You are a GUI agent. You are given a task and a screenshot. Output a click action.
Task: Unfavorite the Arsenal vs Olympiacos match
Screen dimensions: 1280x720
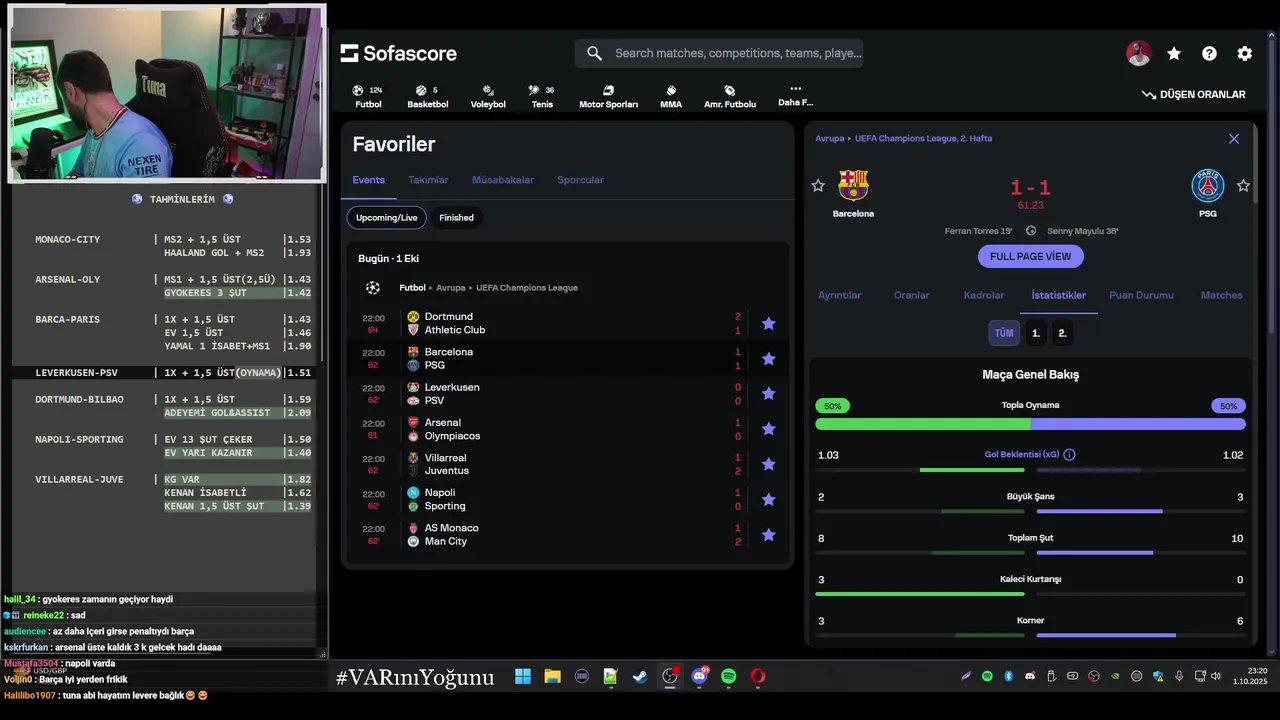pos(768,429)
